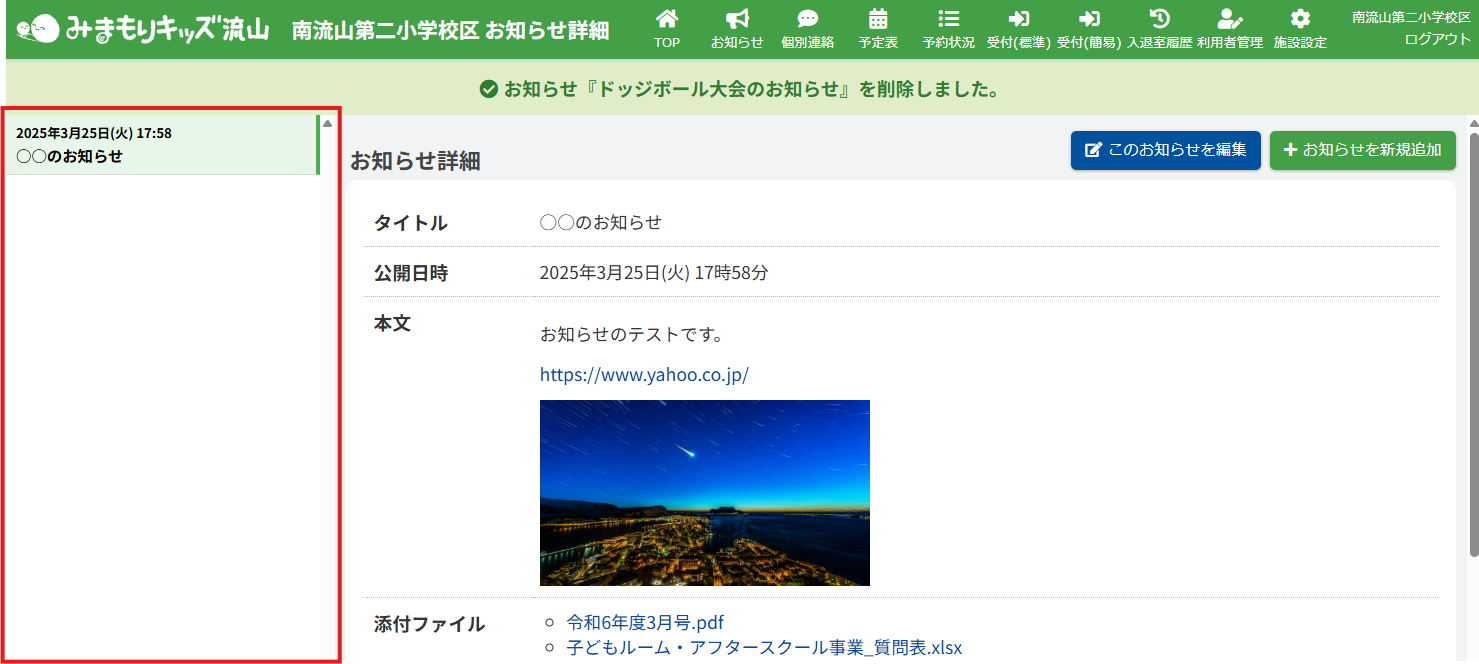Open the お知らせ megaphone icon

[x=737, y=20]
